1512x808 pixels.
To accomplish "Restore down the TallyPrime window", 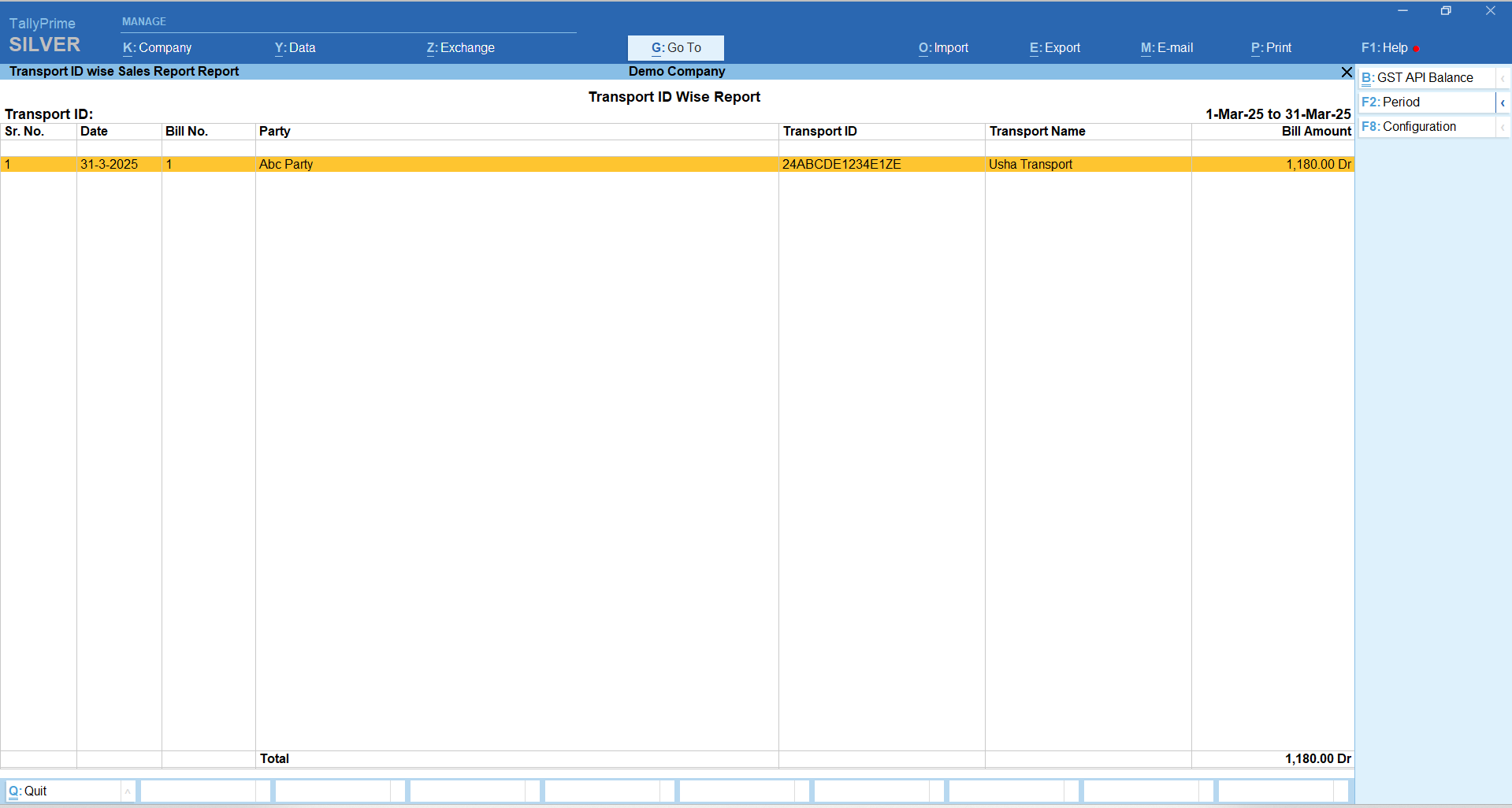I will pos(1446,11).
